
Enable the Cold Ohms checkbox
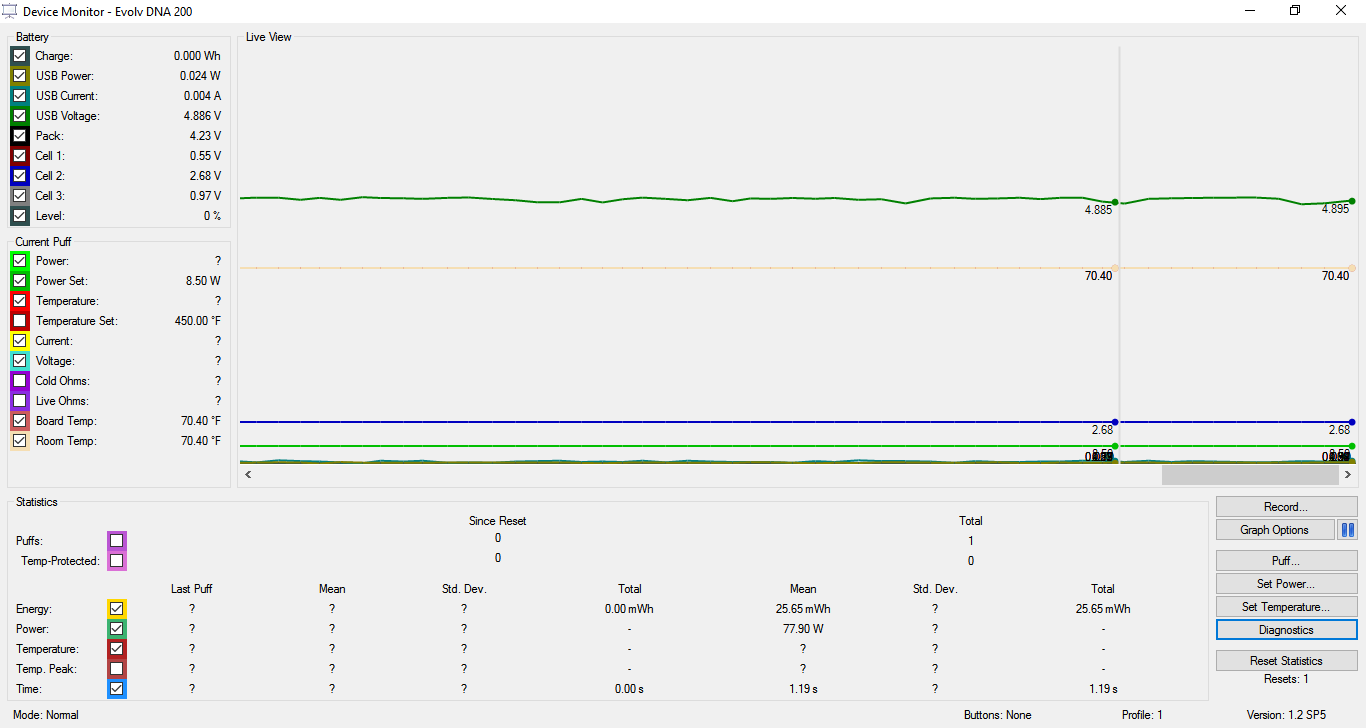pos(20,381)
